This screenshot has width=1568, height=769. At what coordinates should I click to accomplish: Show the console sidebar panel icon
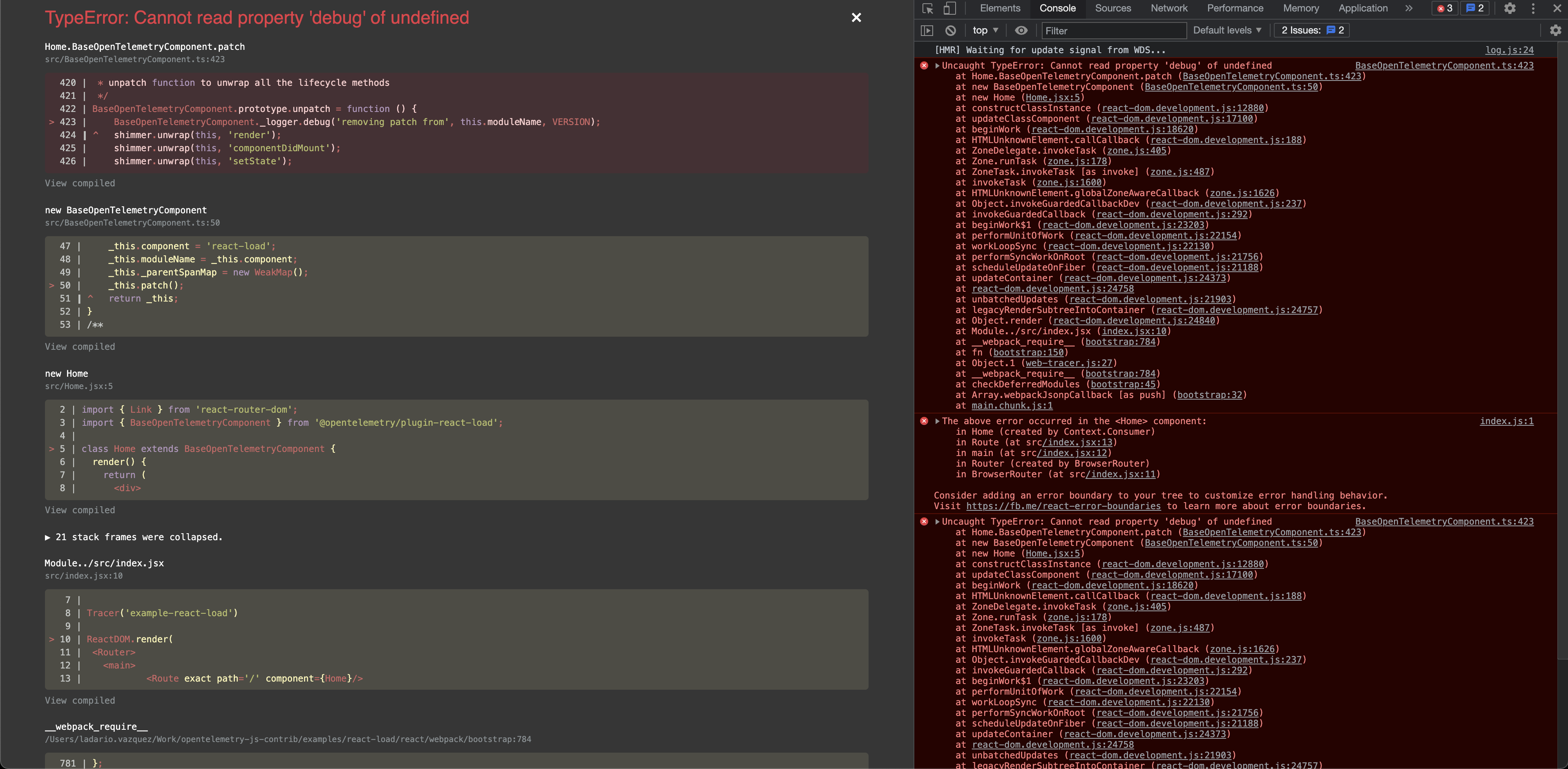927,31
